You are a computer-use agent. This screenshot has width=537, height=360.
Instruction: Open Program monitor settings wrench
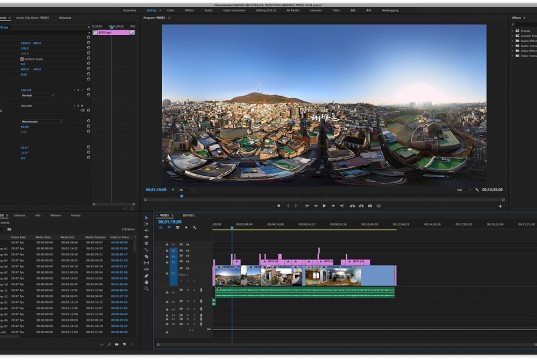[477, 190]
